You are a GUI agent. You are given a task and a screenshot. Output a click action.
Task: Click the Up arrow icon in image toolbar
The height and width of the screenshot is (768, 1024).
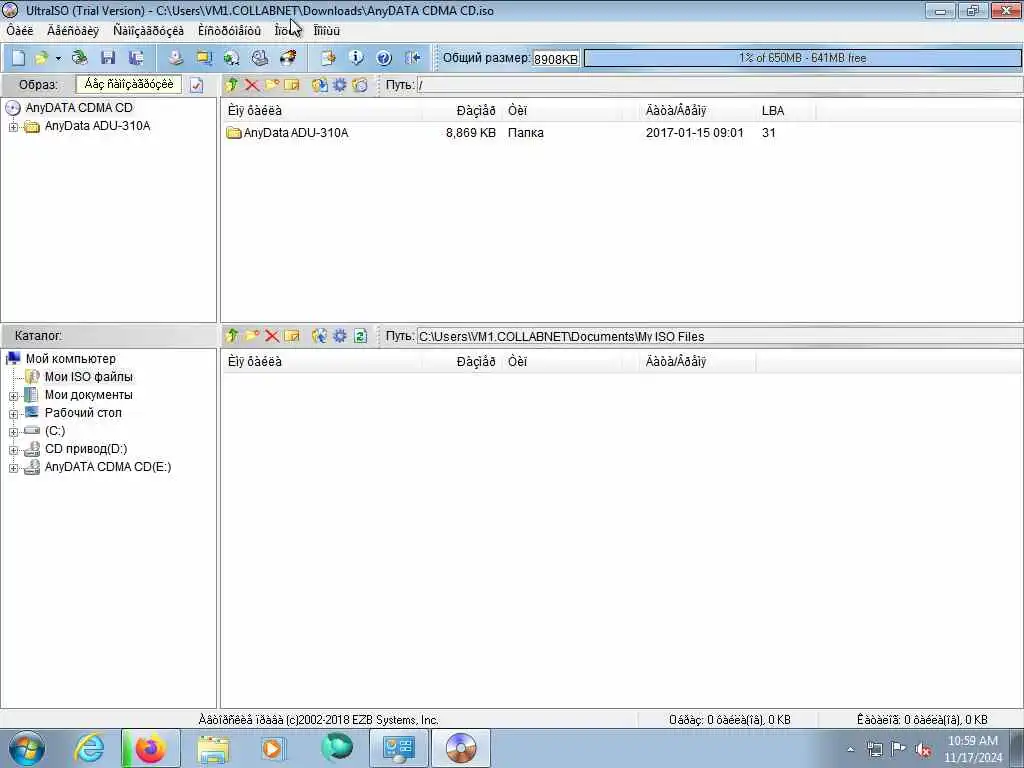(x=232, y=85)
